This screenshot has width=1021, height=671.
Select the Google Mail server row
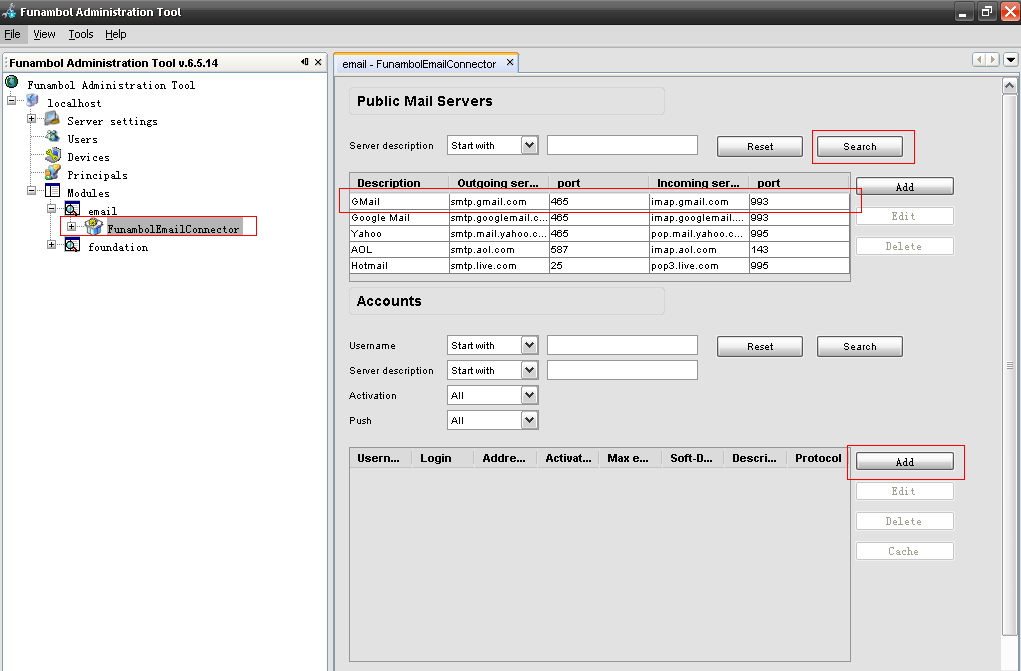pos(600,218)
